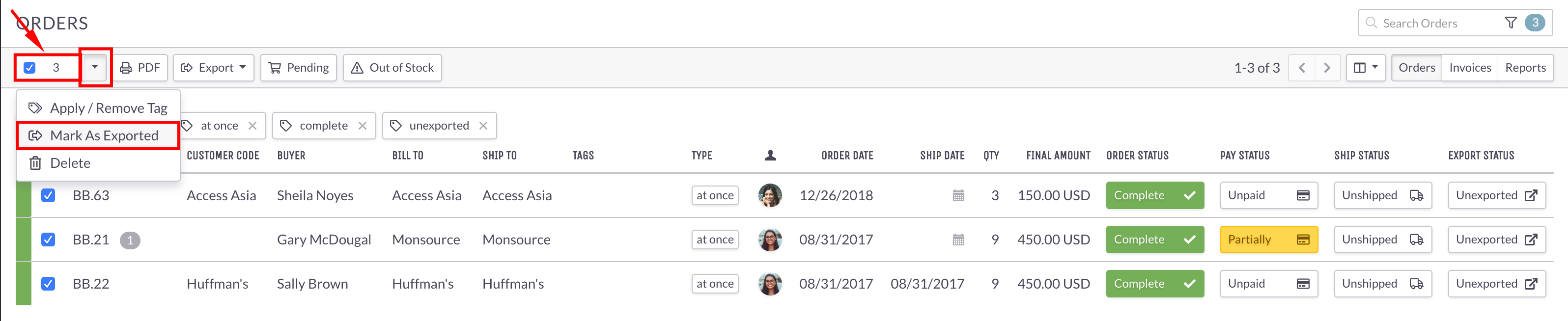Click the Unexported export icon for BB.21

(1531, 239)
